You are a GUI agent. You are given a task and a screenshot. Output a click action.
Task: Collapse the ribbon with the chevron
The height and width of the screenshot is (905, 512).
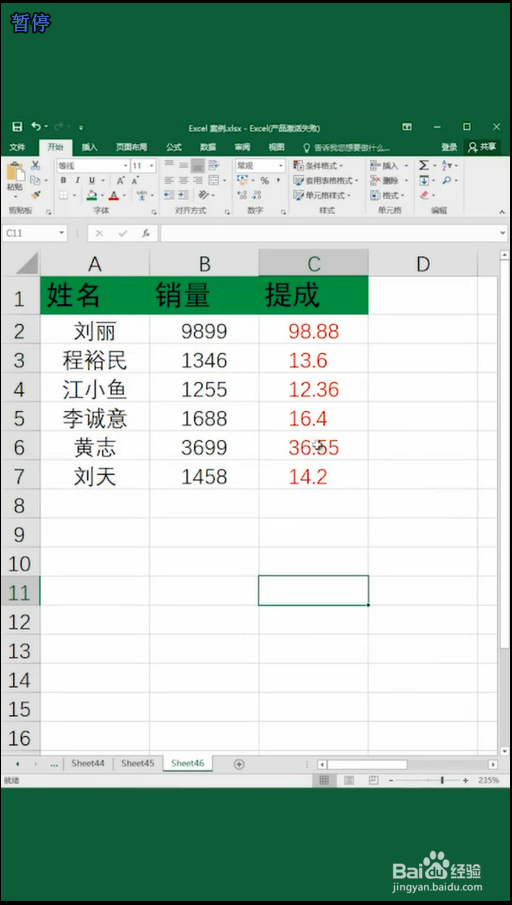point(502,210)
